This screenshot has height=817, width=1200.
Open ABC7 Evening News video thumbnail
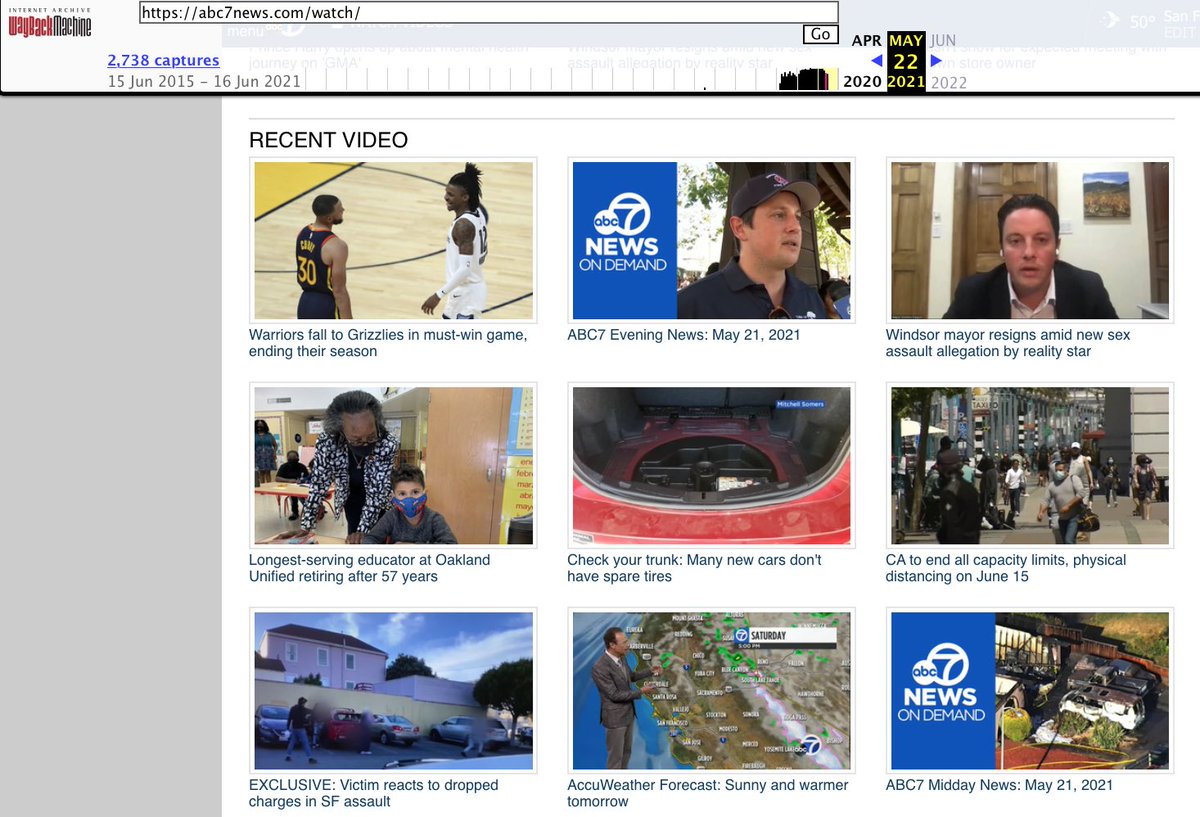click(x=711, y=240)
